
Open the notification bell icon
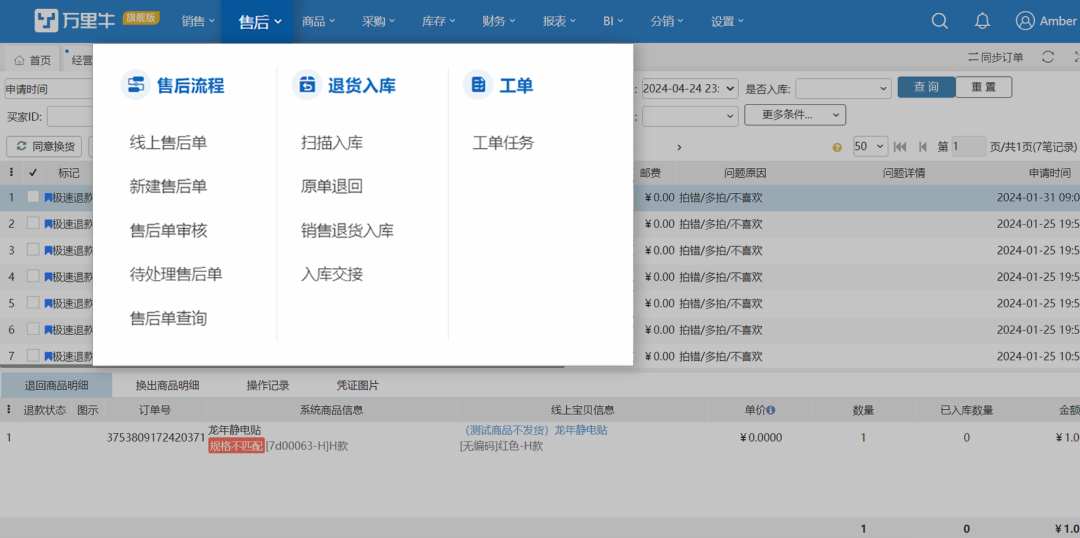pos(982,21)
